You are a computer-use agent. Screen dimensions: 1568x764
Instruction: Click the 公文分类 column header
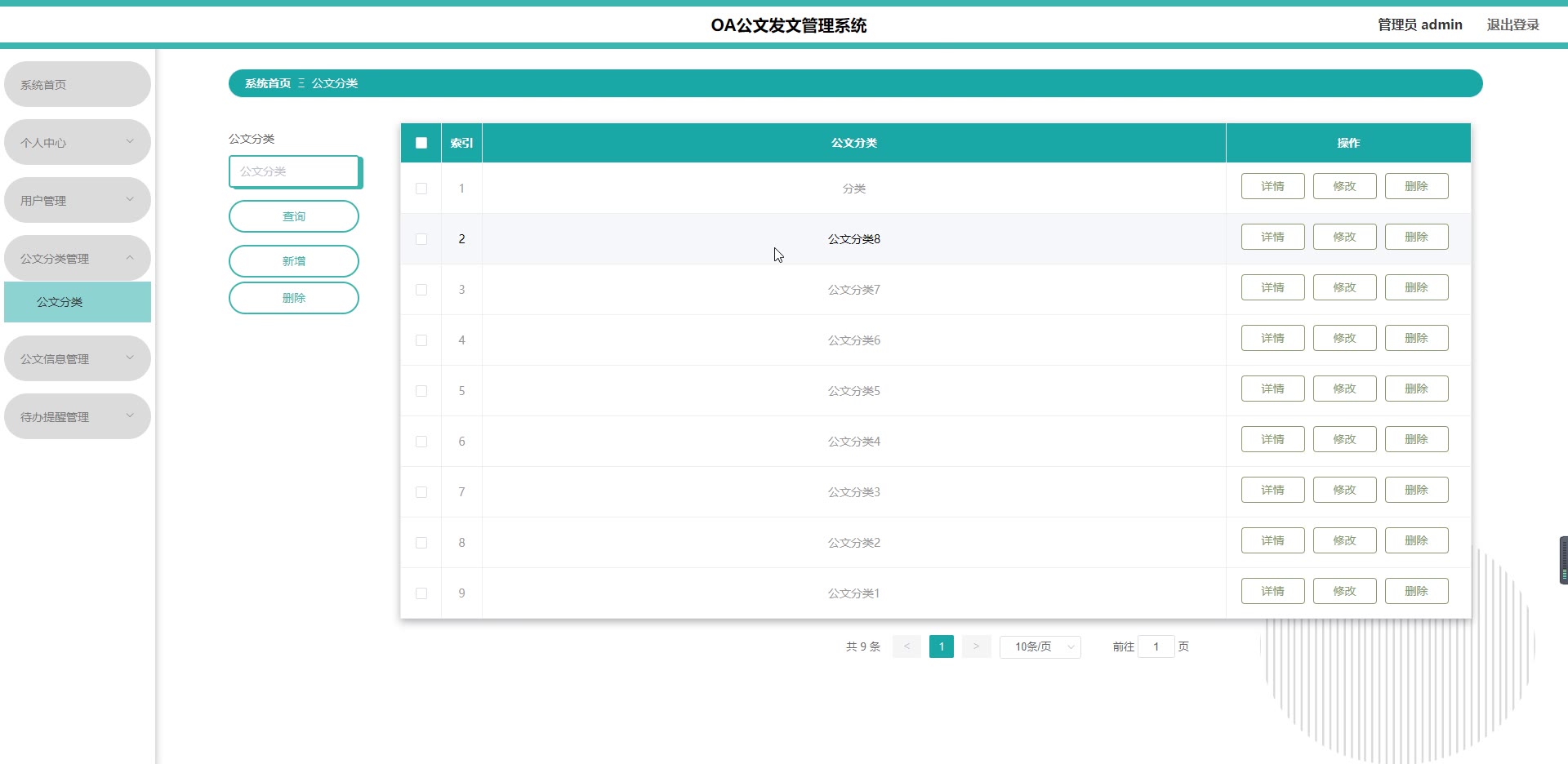tap(854, 143)
